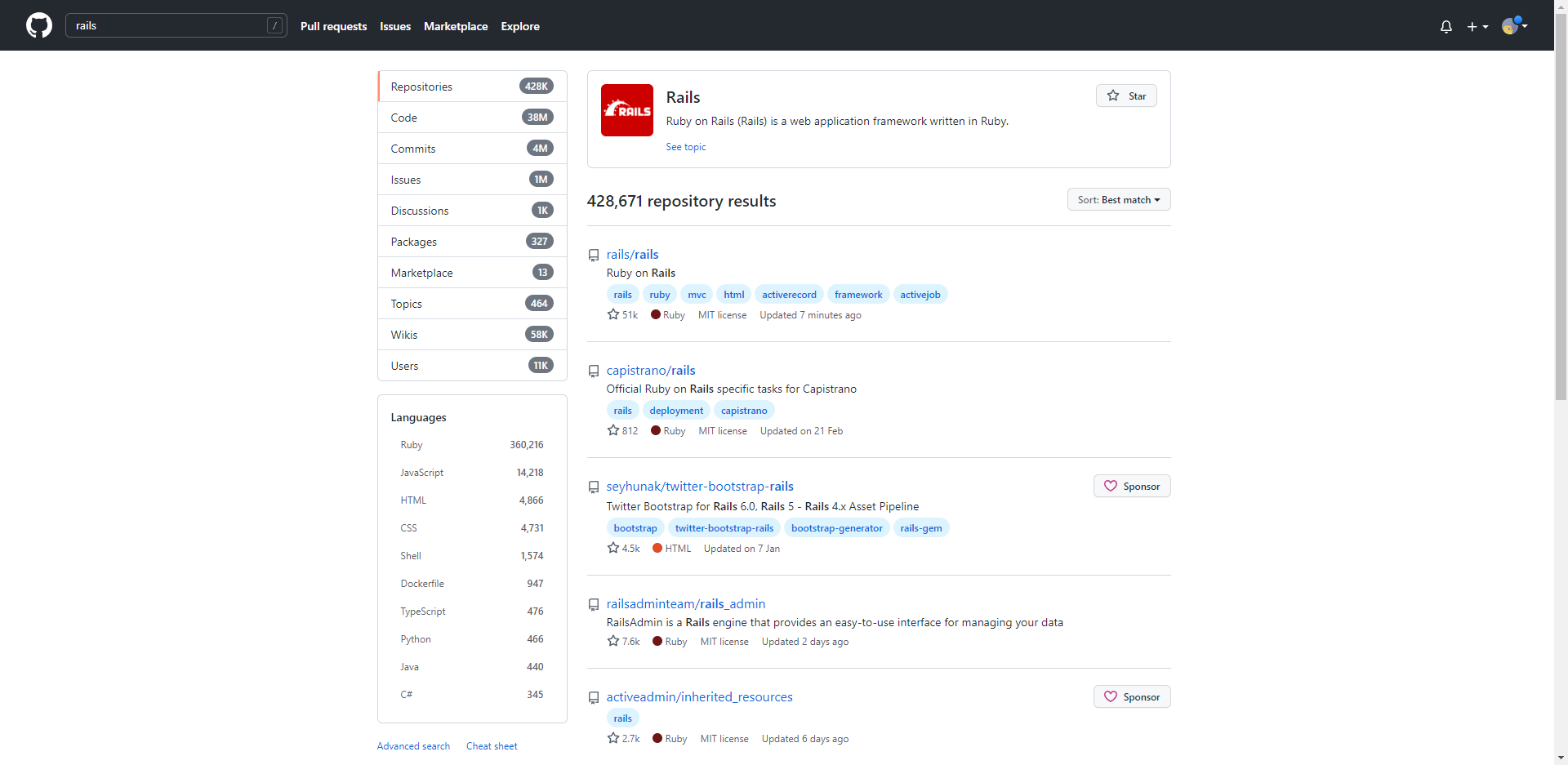Filter results by Ruby language
Image resolution: width=1568 pixels, height=765 pixels.
tap(472, 445)
